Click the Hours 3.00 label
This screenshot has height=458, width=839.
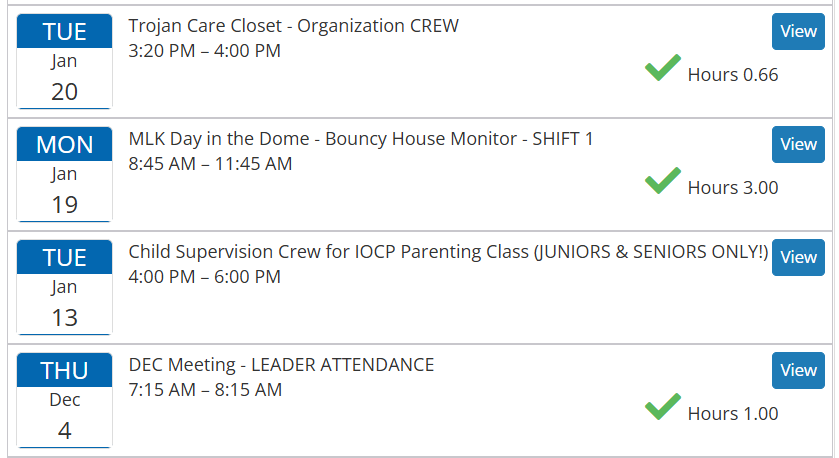click(732, 188)
